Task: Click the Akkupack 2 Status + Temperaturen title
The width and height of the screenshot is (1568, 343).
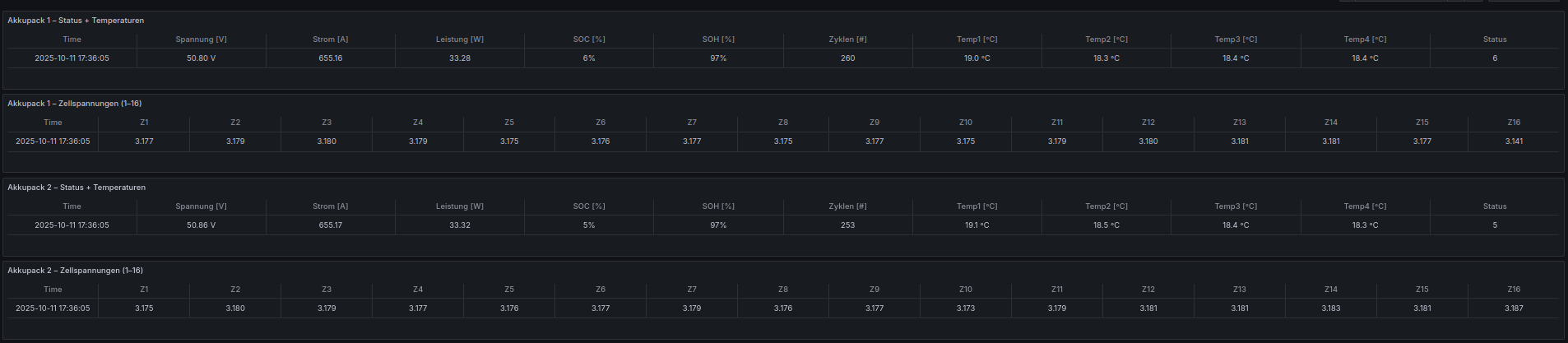Action: click(77, 188)
